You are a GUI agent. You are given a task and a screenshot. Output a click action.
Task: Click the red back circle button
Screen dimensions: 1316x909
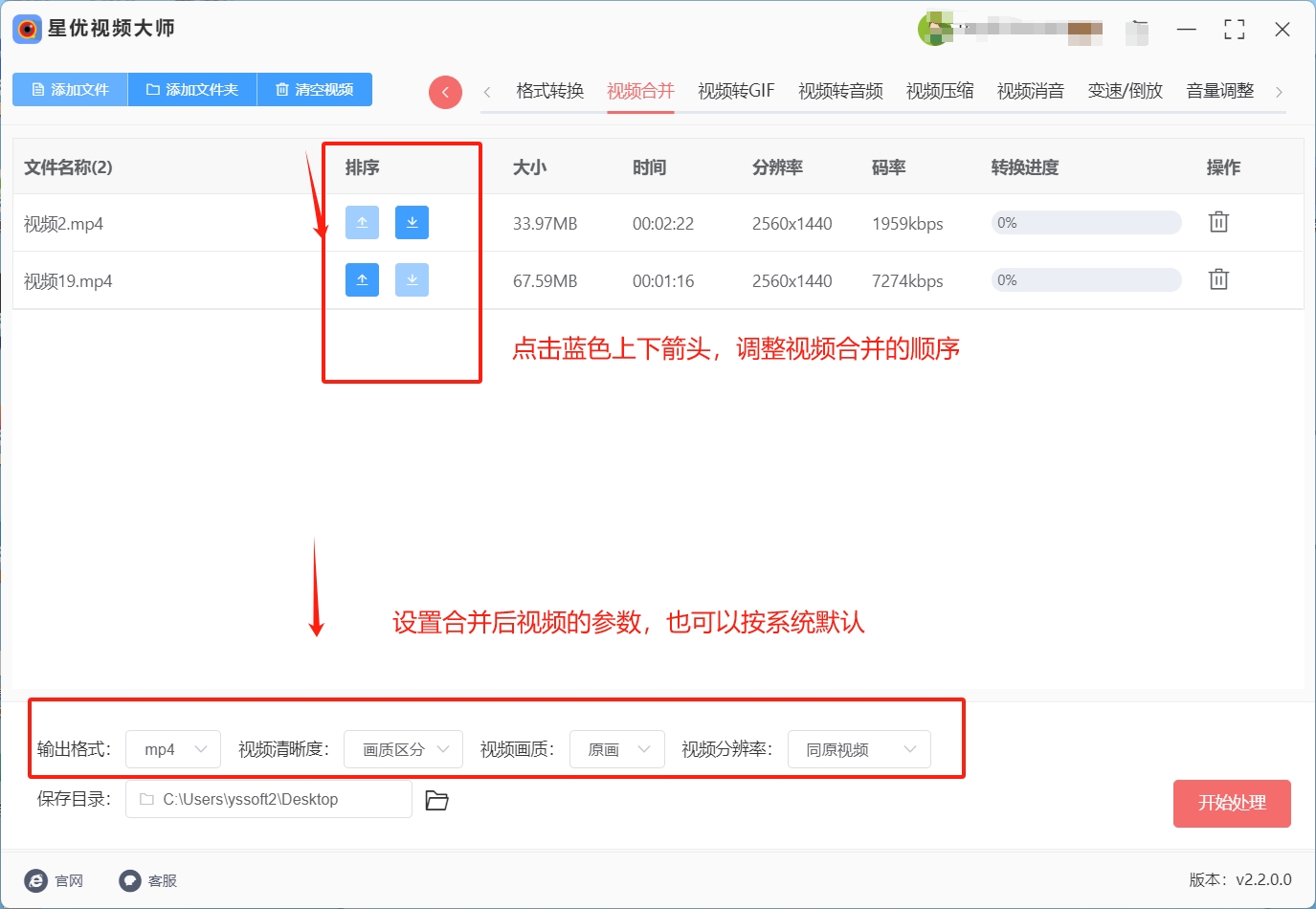click(x=445, y=92)
